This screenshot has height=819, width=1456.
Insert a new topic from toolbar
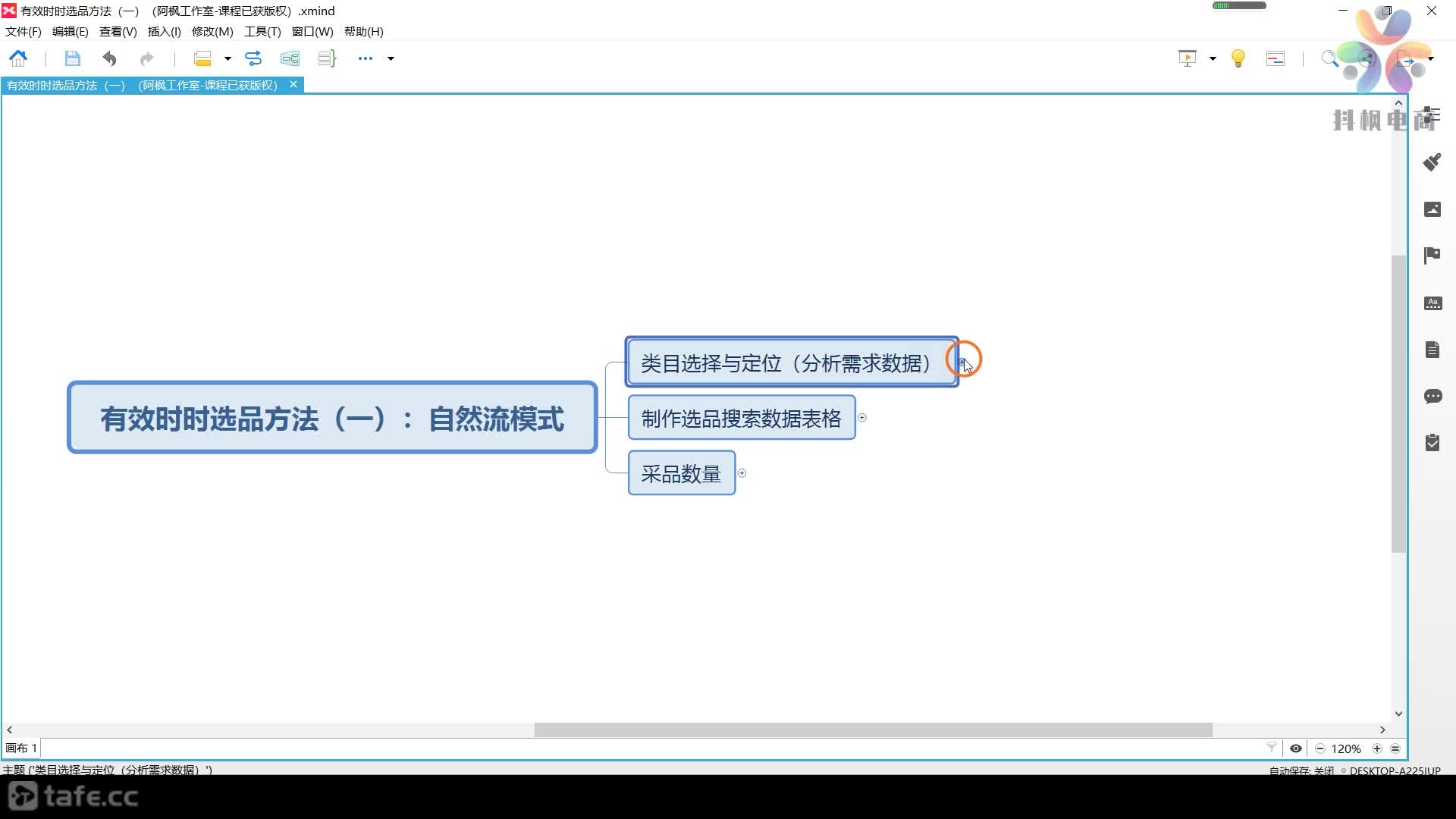pyautogui.click(x=202, y=58)
